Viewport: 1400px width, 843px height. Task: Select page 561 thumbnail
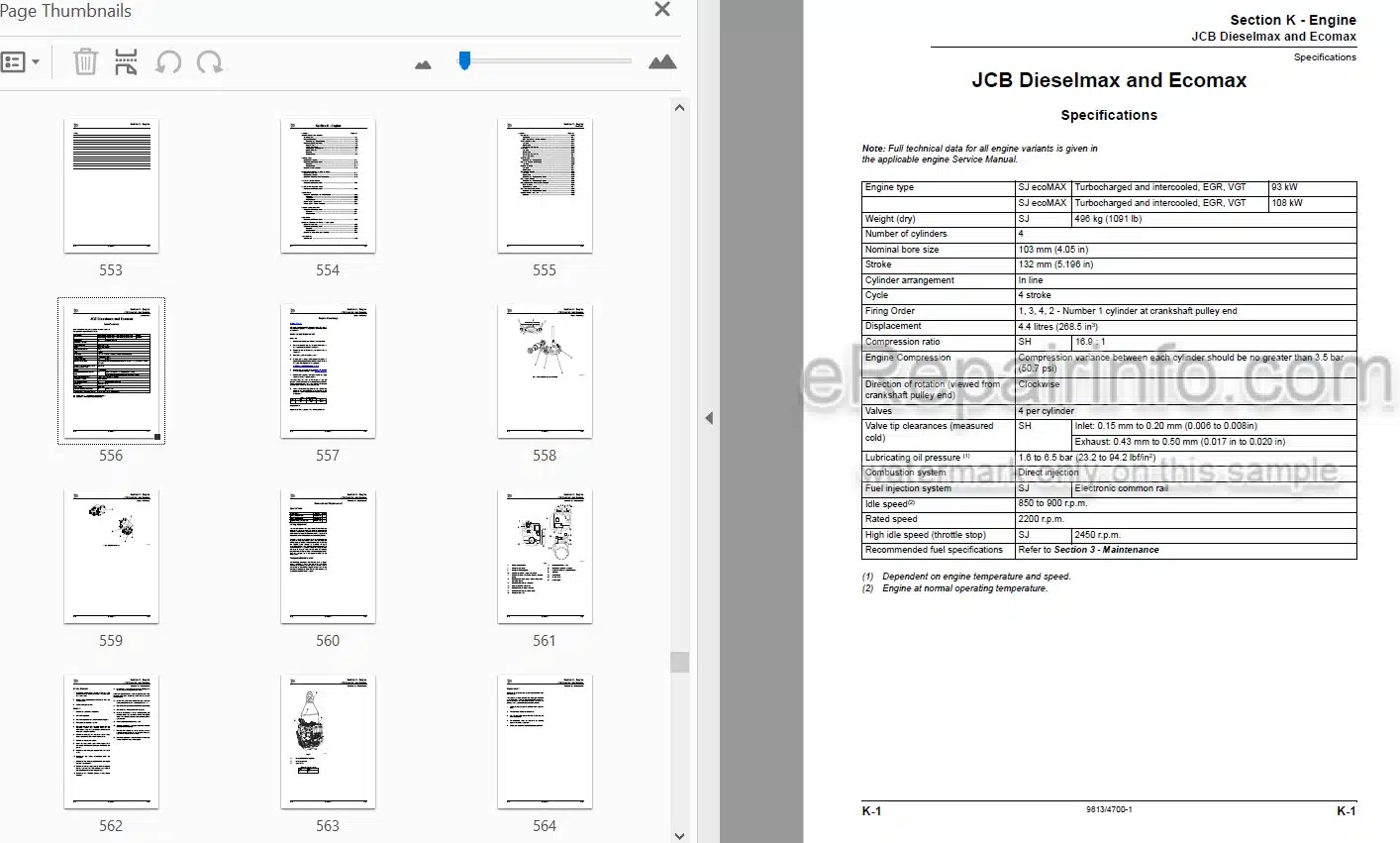click(x=545, y=557)
